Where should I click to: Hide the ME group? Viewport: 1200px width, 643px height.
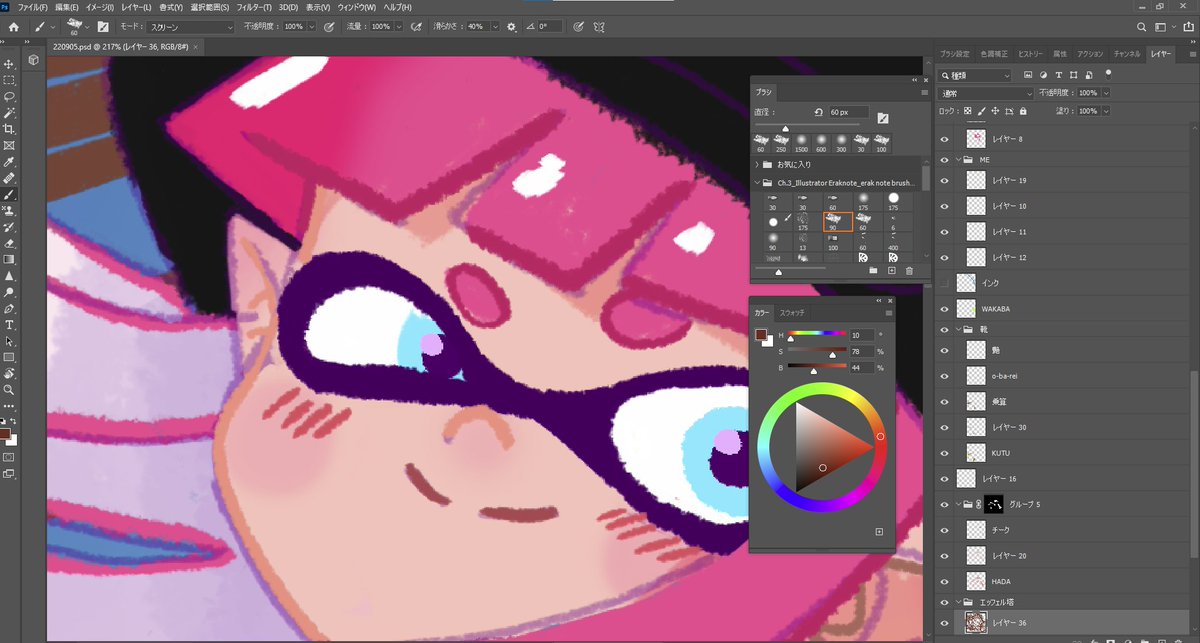tap(945, 159)
